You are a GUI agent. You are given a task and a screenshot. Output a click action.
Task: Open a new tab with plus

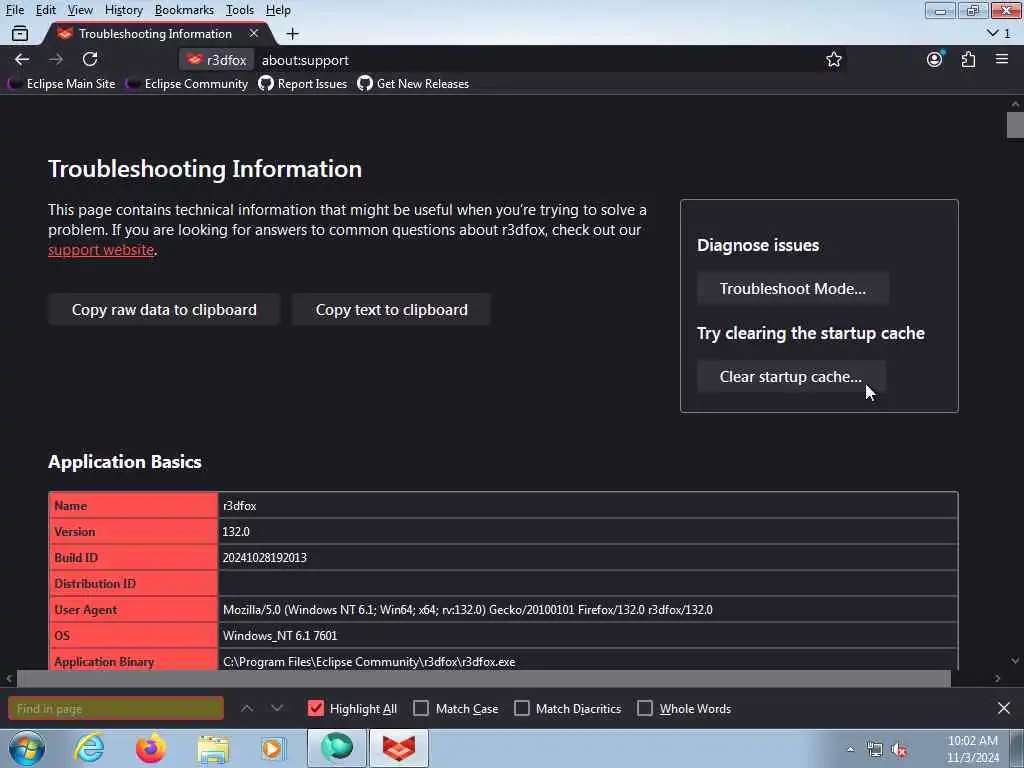click(293, 33)
